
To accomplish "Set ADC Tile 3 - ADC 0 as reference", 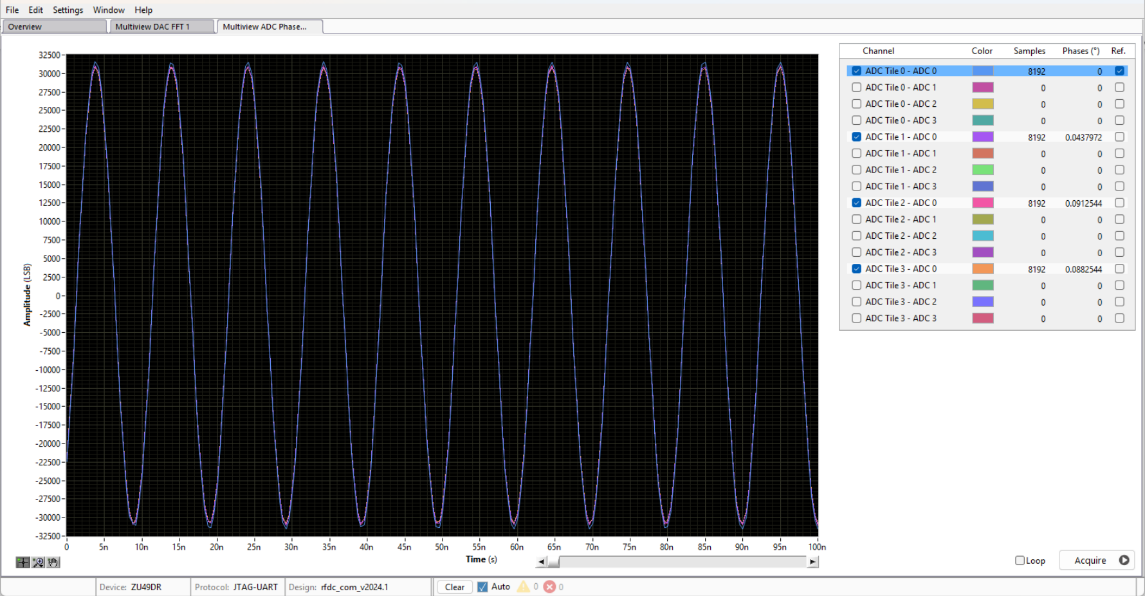I will [x=1119, y=269].
